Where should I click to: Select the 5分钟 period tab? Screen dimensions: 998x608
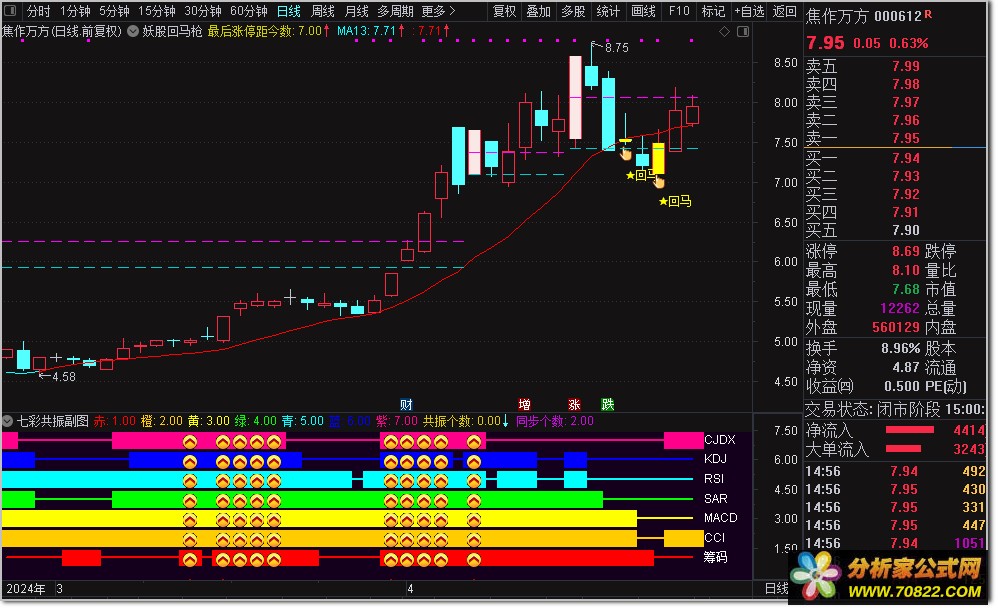pyautogui.click(x=115, y=11)
